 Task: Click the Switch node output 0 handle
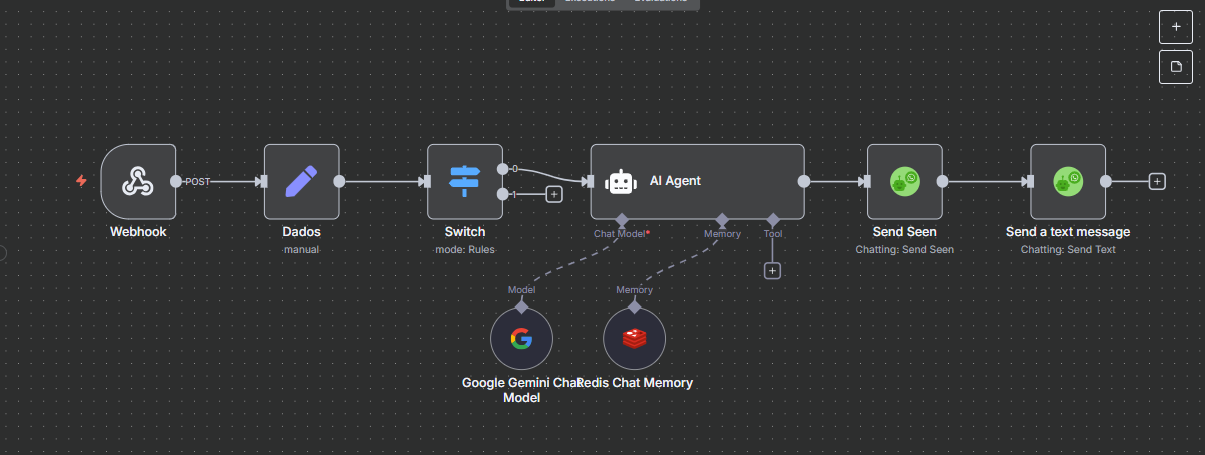[502, 169]
